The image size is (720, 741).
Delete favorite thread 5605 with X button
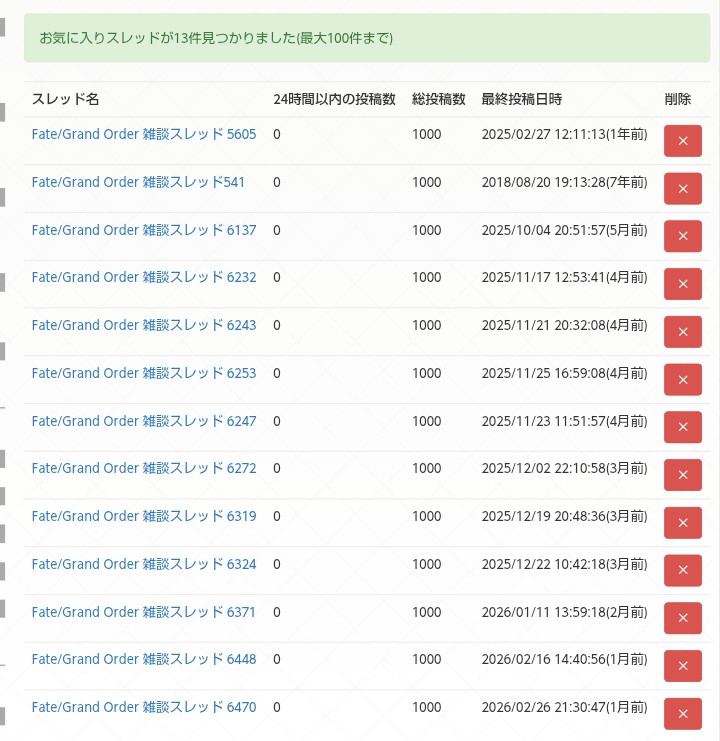(682, 141)
